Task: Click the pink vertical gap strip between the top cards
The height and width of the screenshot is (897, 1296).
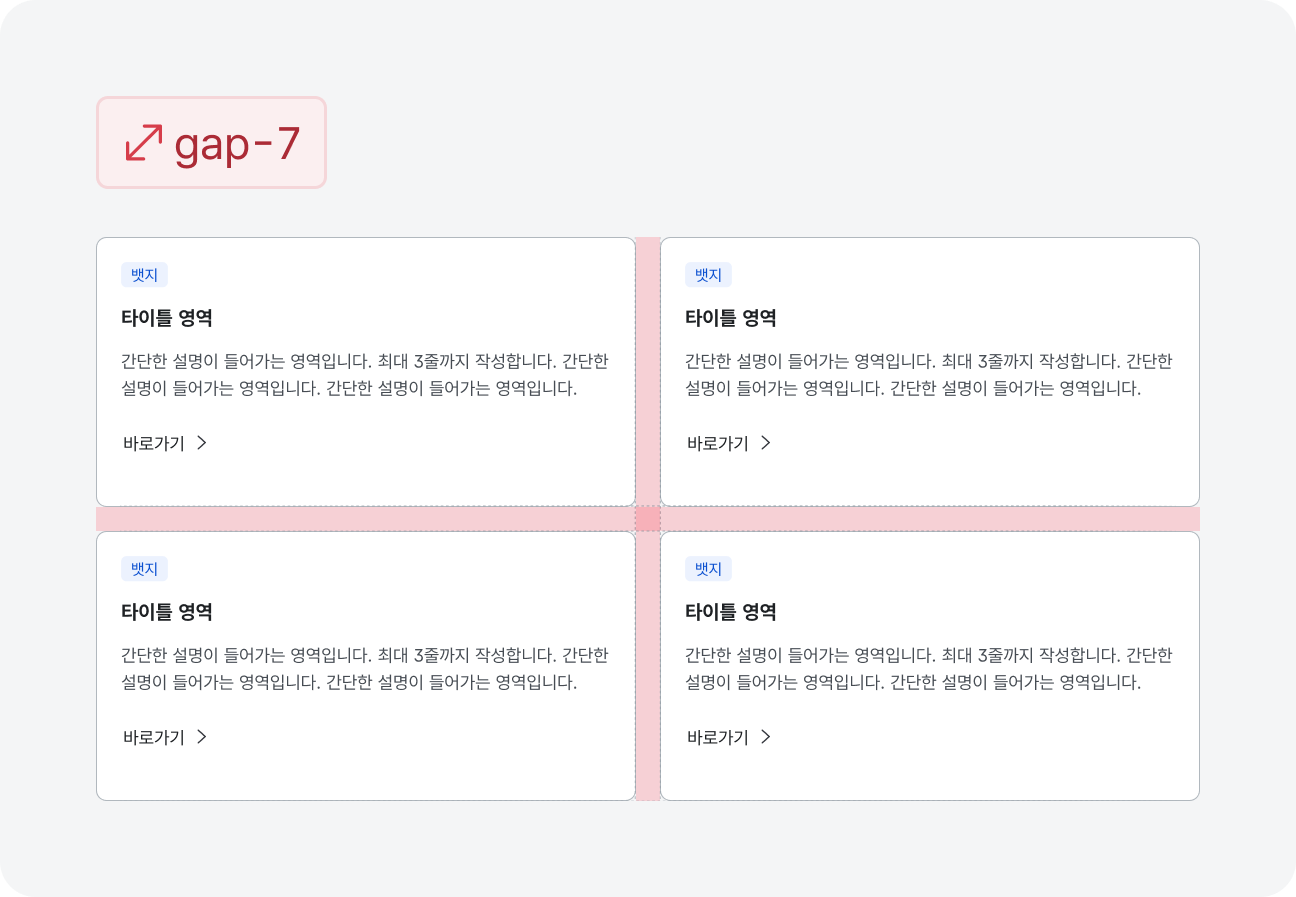Action: pos(648,372)
